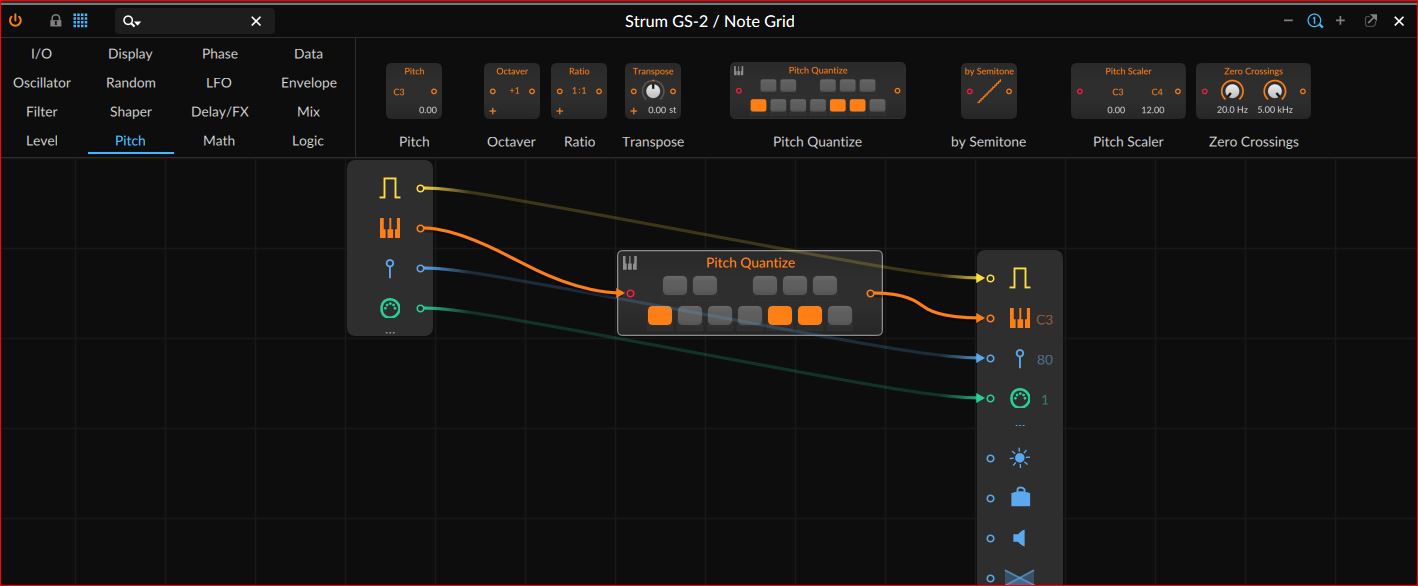The image size is (1418, 586).
Task: Switch to the Envelope category
Action: pos(308,83)
